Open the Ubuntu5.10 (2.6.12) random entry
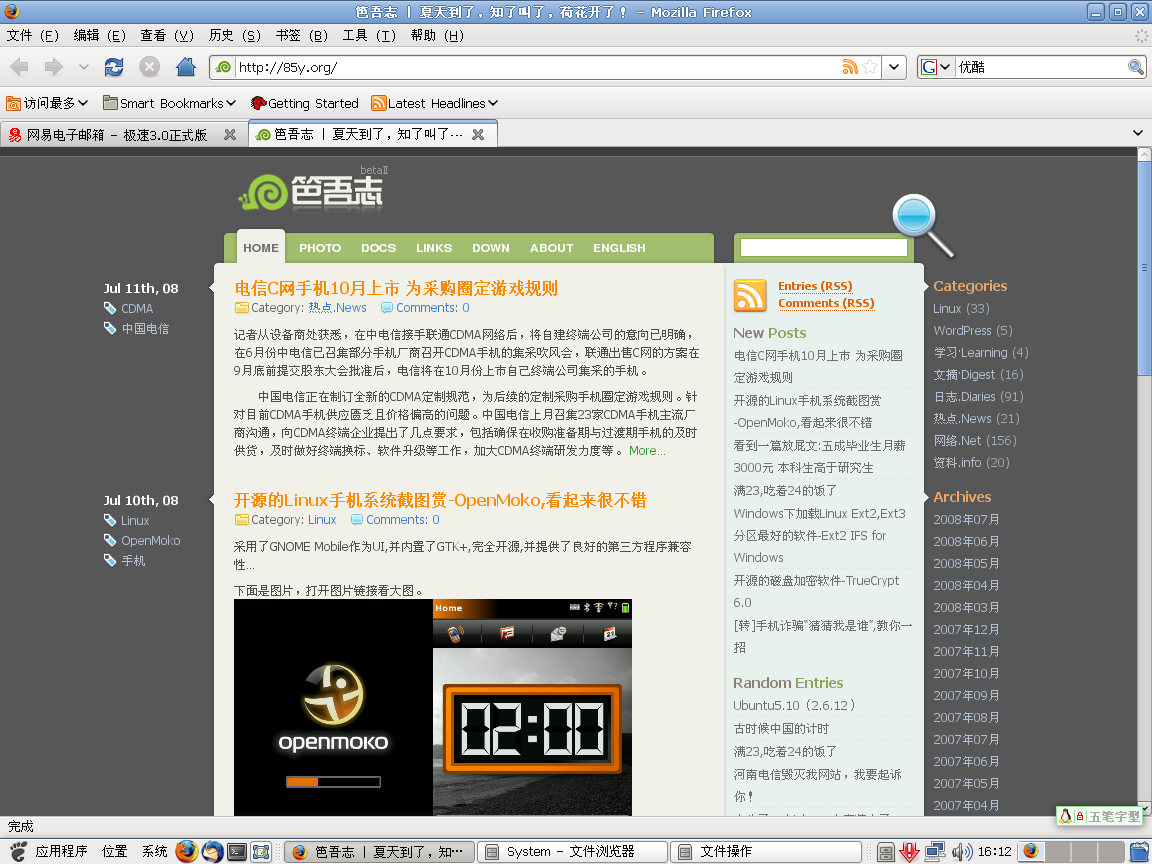 click(795, 705)
